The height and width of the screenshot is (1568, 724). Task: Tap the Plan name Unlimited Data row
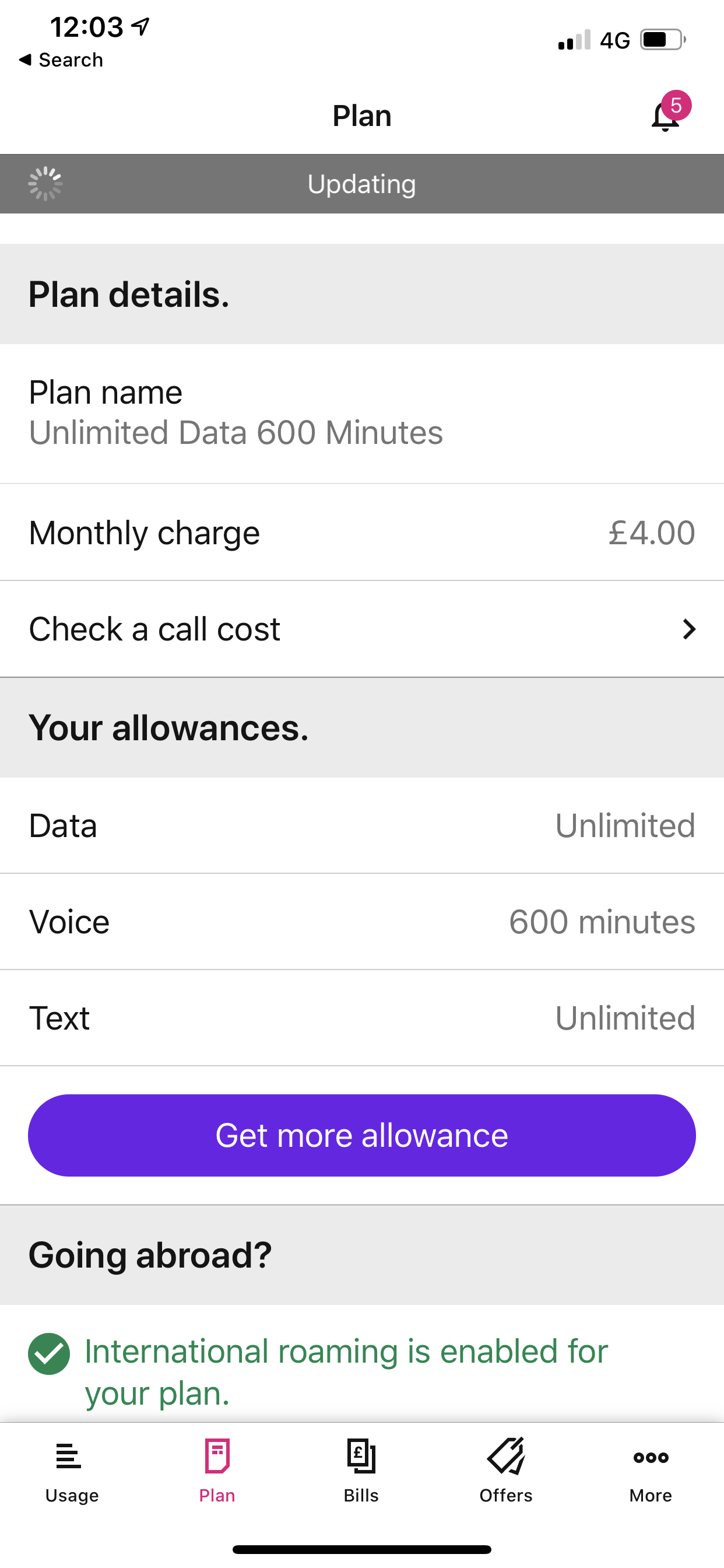point(362,414)
